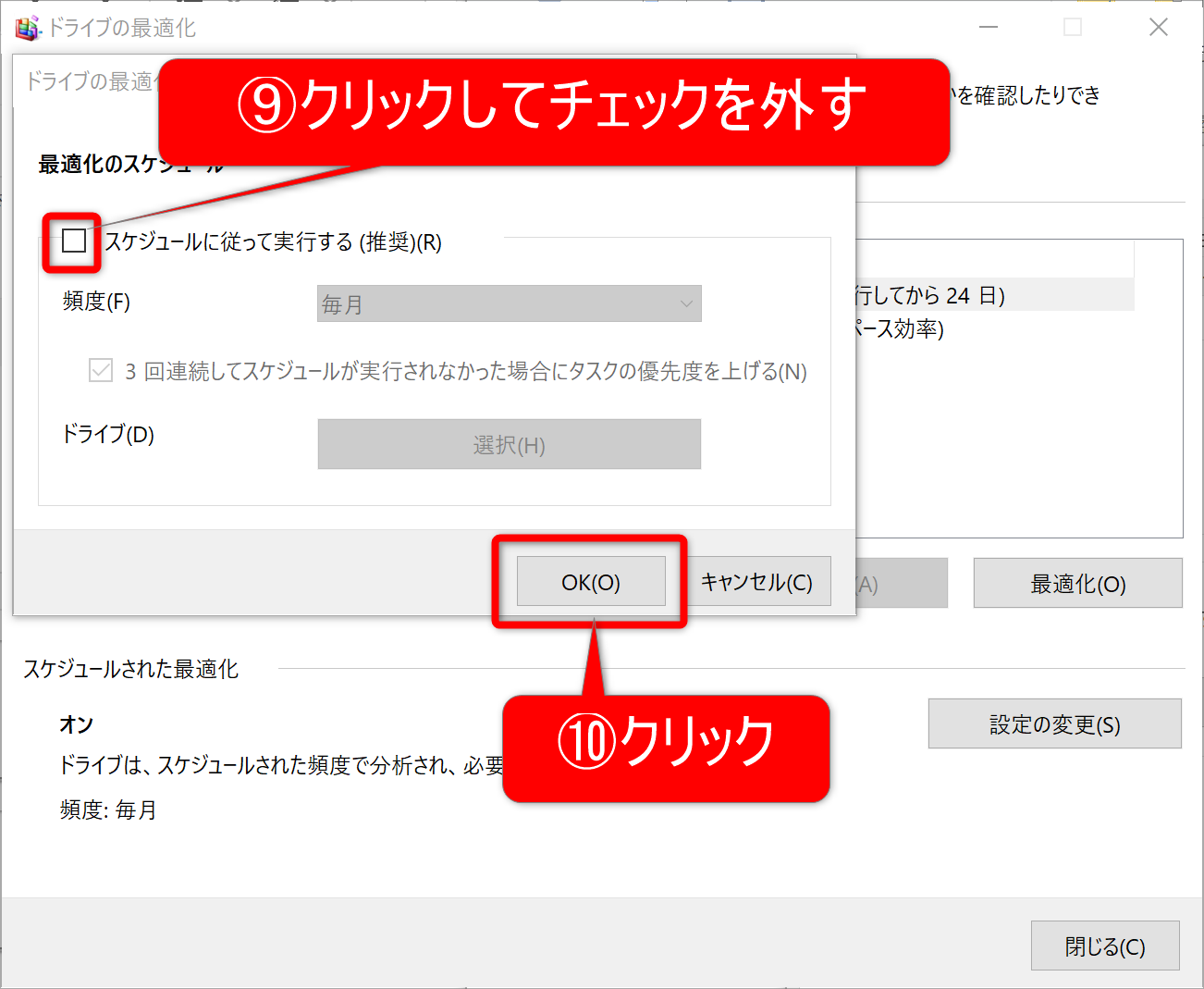Click the 頻度(F) label
This screenshot has height=989, width=1204.
(x=96, y=302)
